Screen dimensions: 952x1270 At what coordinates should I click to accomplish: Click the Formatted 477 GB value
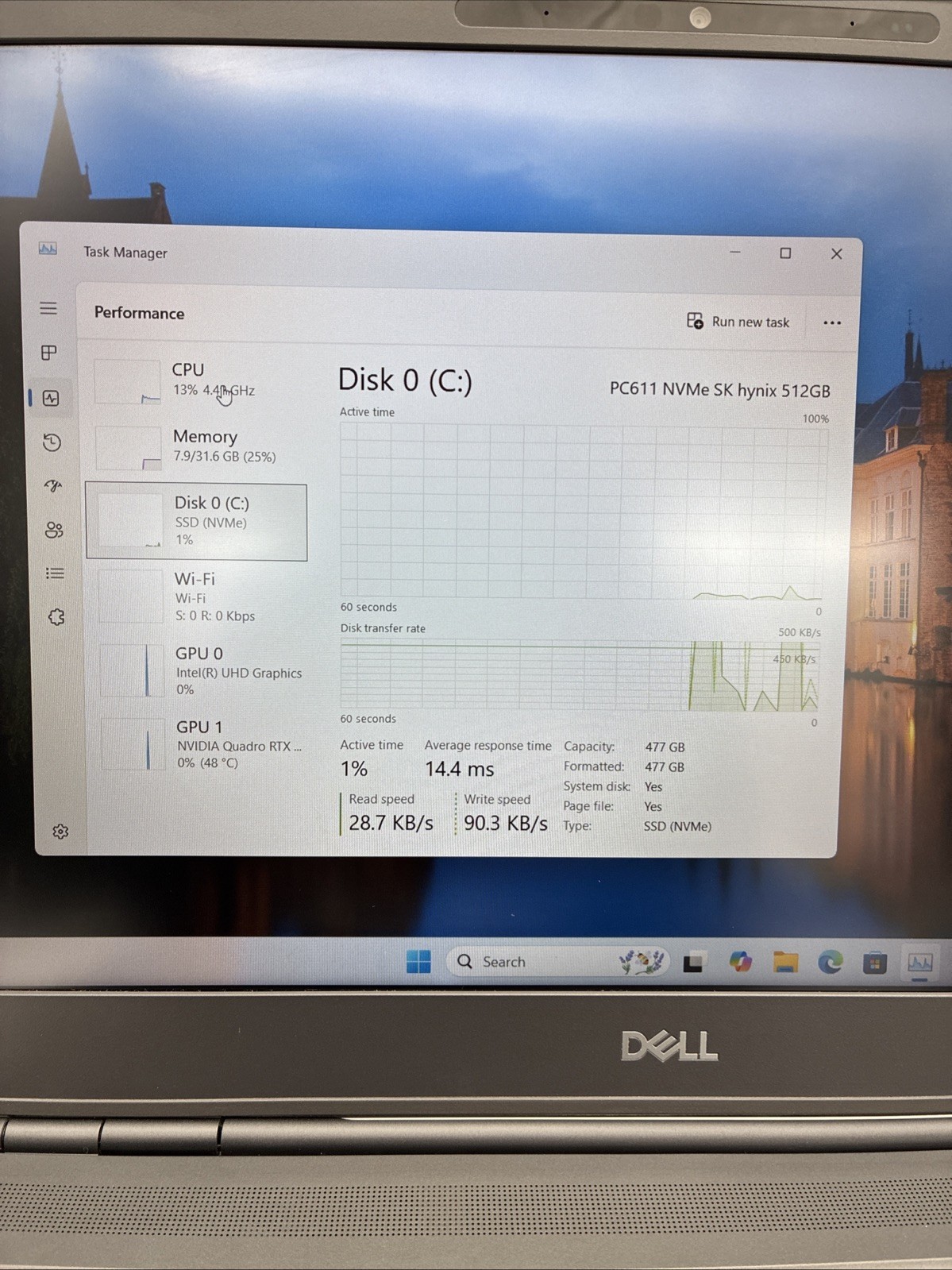[x=665, y=767]
